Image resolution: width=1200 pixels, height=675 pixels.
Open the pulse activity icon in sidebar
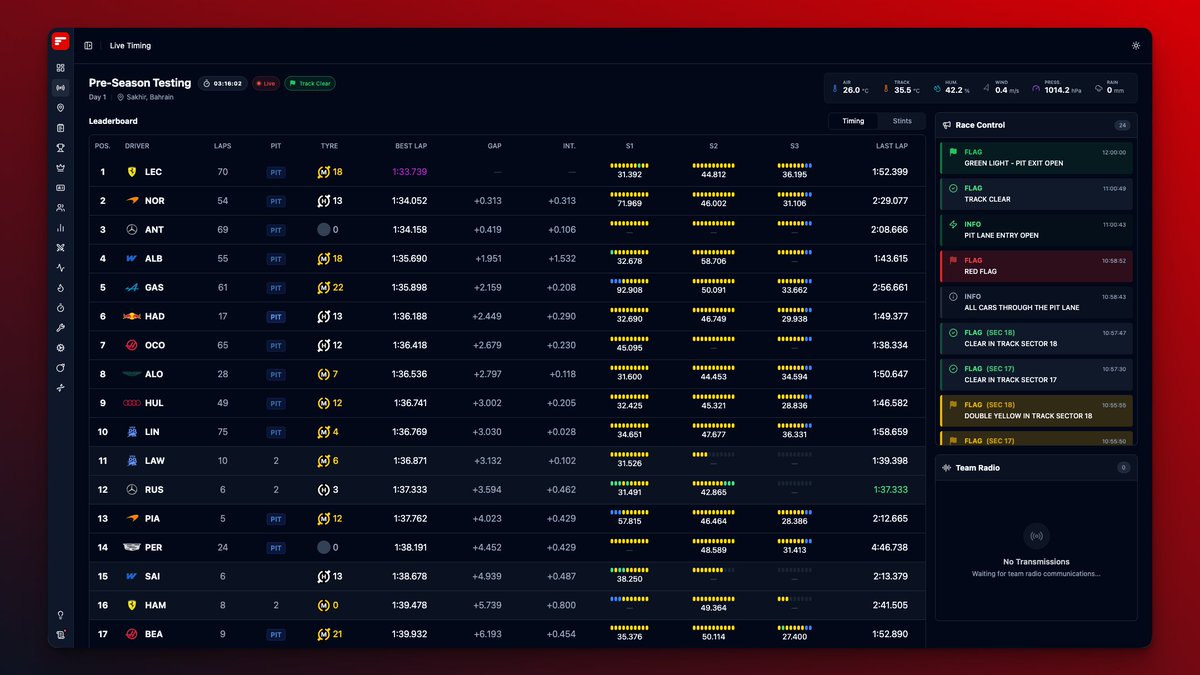pos(61,268)
